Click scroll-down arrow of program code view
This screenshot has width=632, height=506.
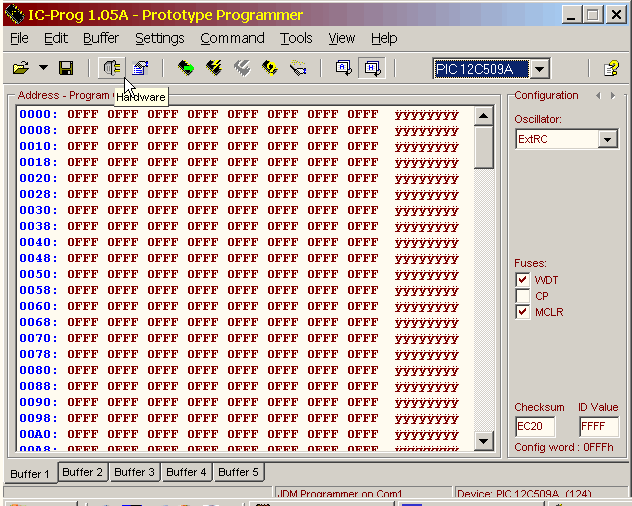coord(484,441)
